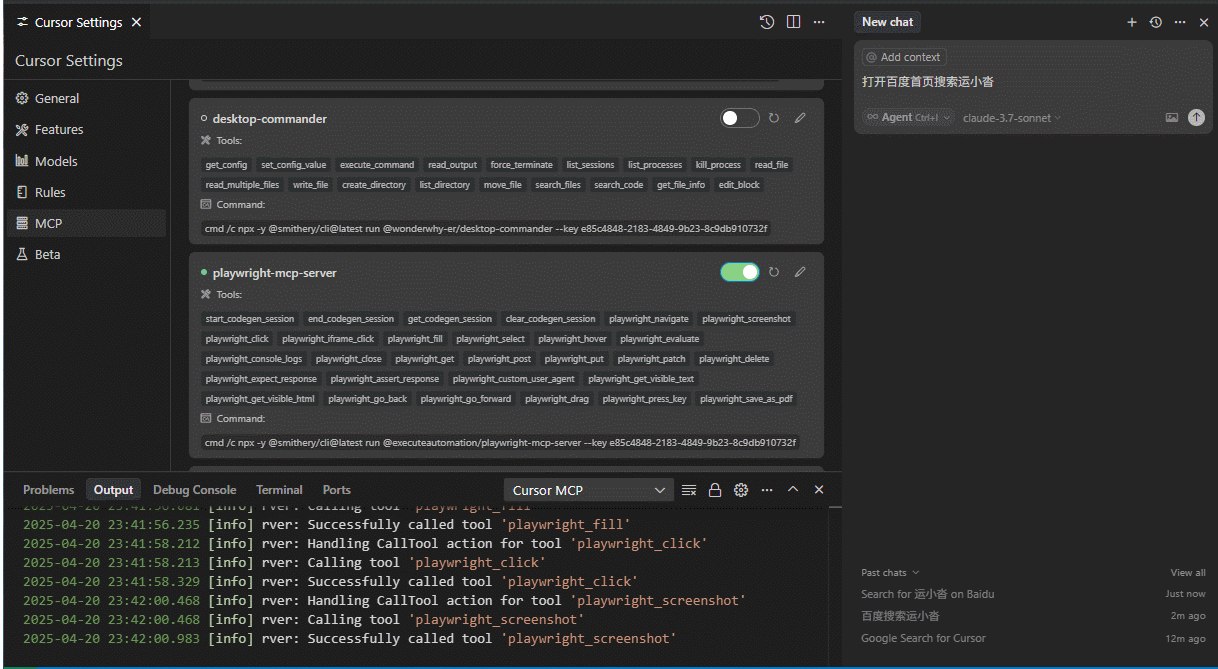
Task: Click log line Successfully called tool 'playwright_screenshot'
Action: pyautogui.click(x=350, y=638)
